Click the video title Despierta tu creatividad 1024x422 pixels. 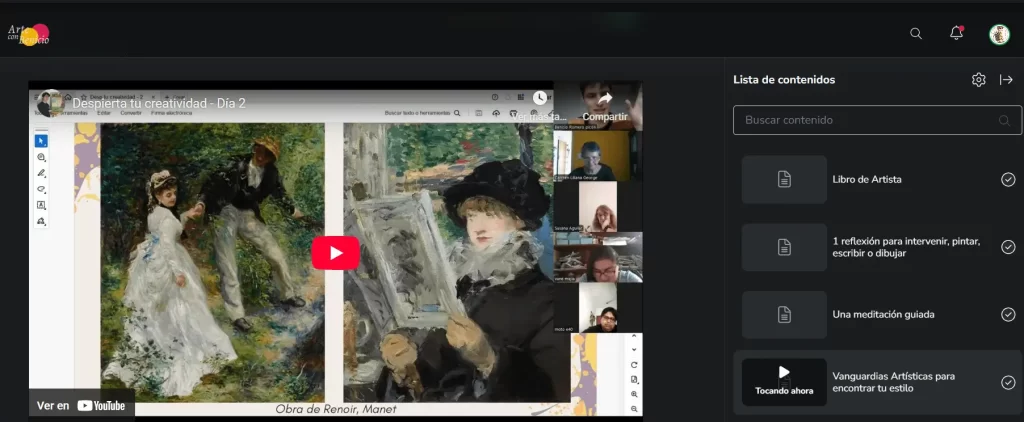[x=159, y=103]
